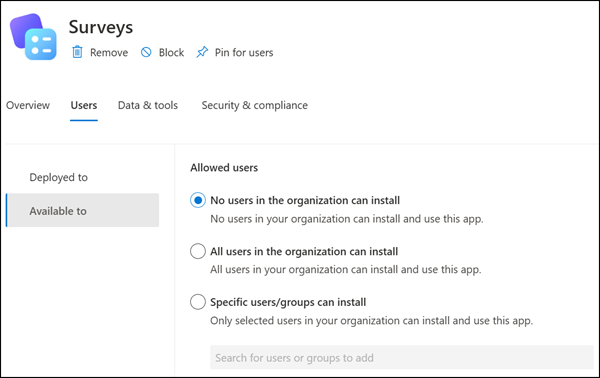The width and height of the screenshot is (600, 378).
Task: Click the Block text button
Action: coord(171,52)
